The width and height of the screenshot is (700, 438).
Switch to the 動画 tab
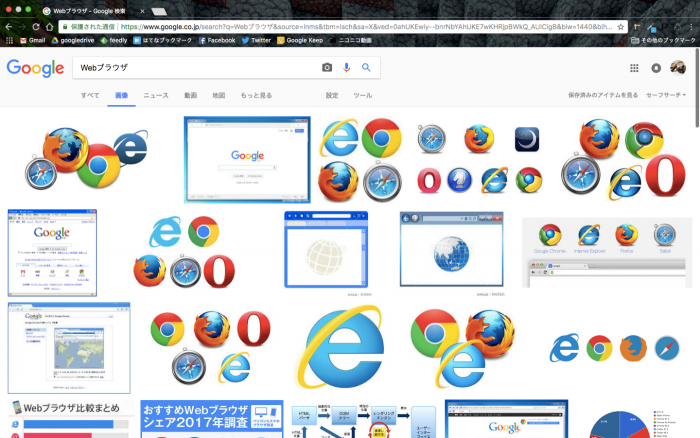pos(190,95)
